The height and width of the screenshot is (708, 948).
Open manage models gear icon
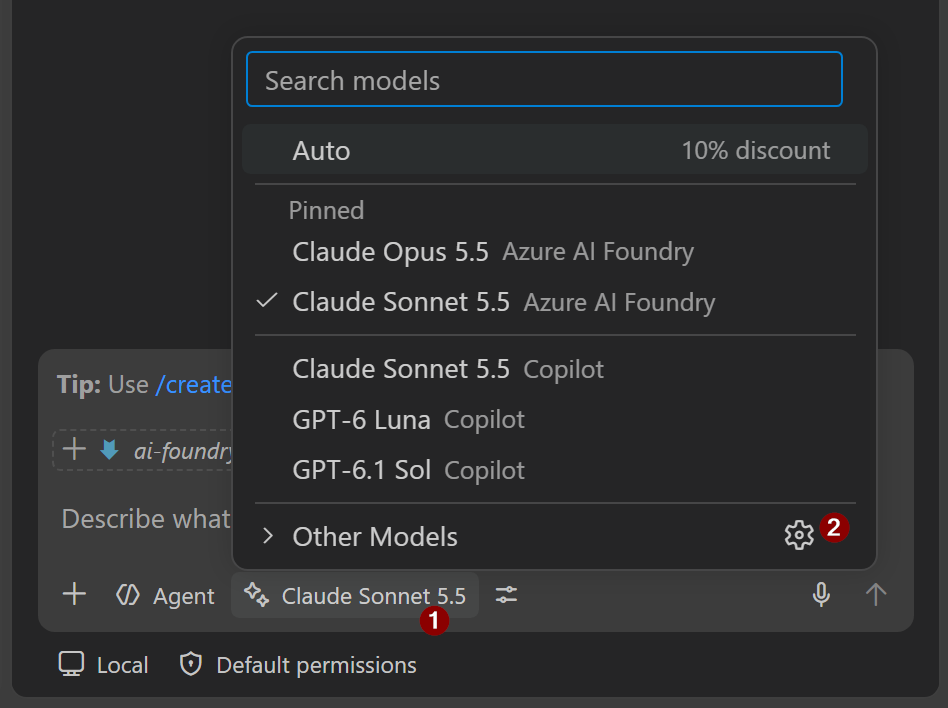pyautogui.click(x=799, y=535)
